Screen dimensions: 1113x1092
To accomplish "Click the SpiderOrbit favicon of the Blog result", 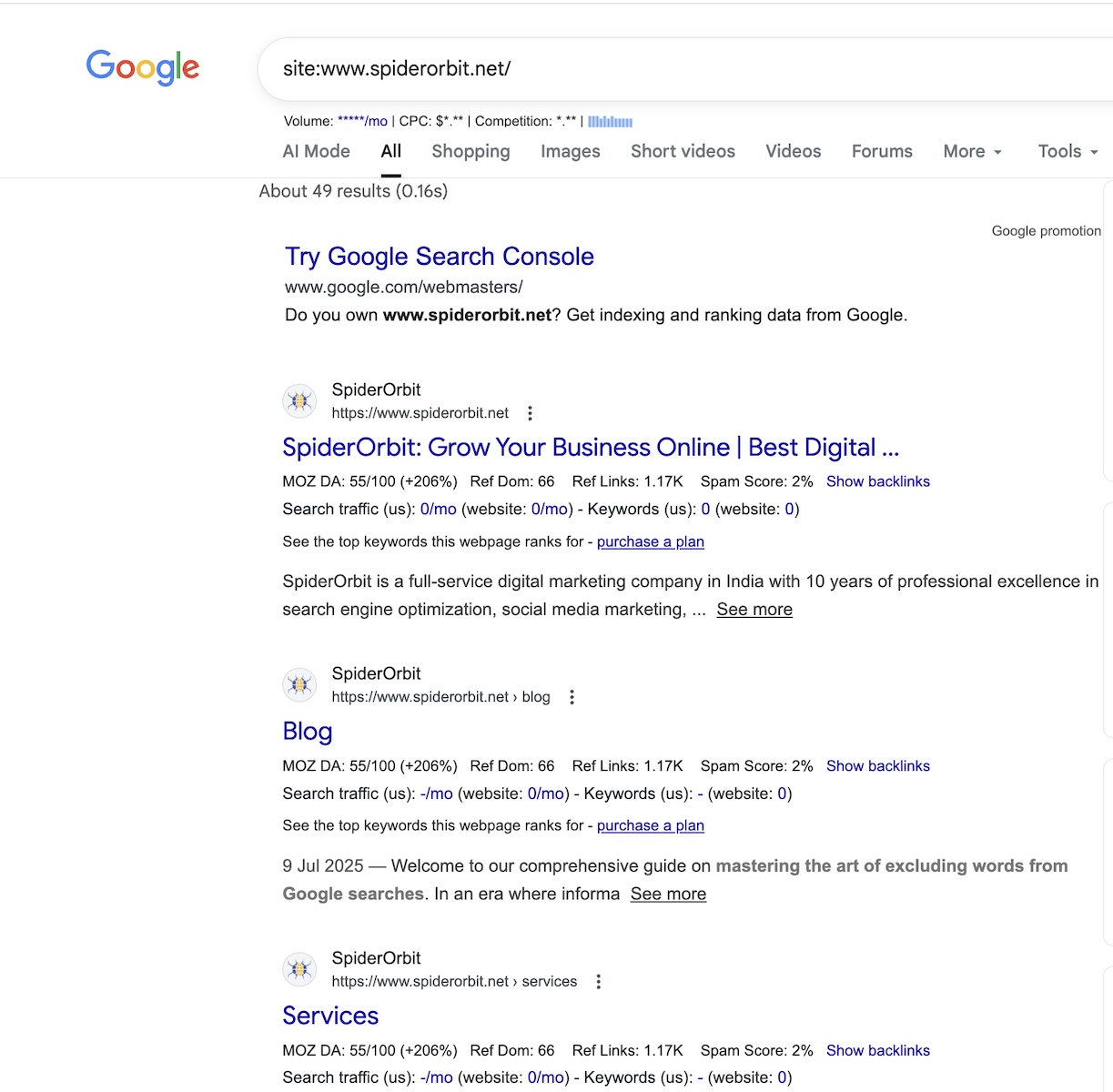I will tap(299, 685).
